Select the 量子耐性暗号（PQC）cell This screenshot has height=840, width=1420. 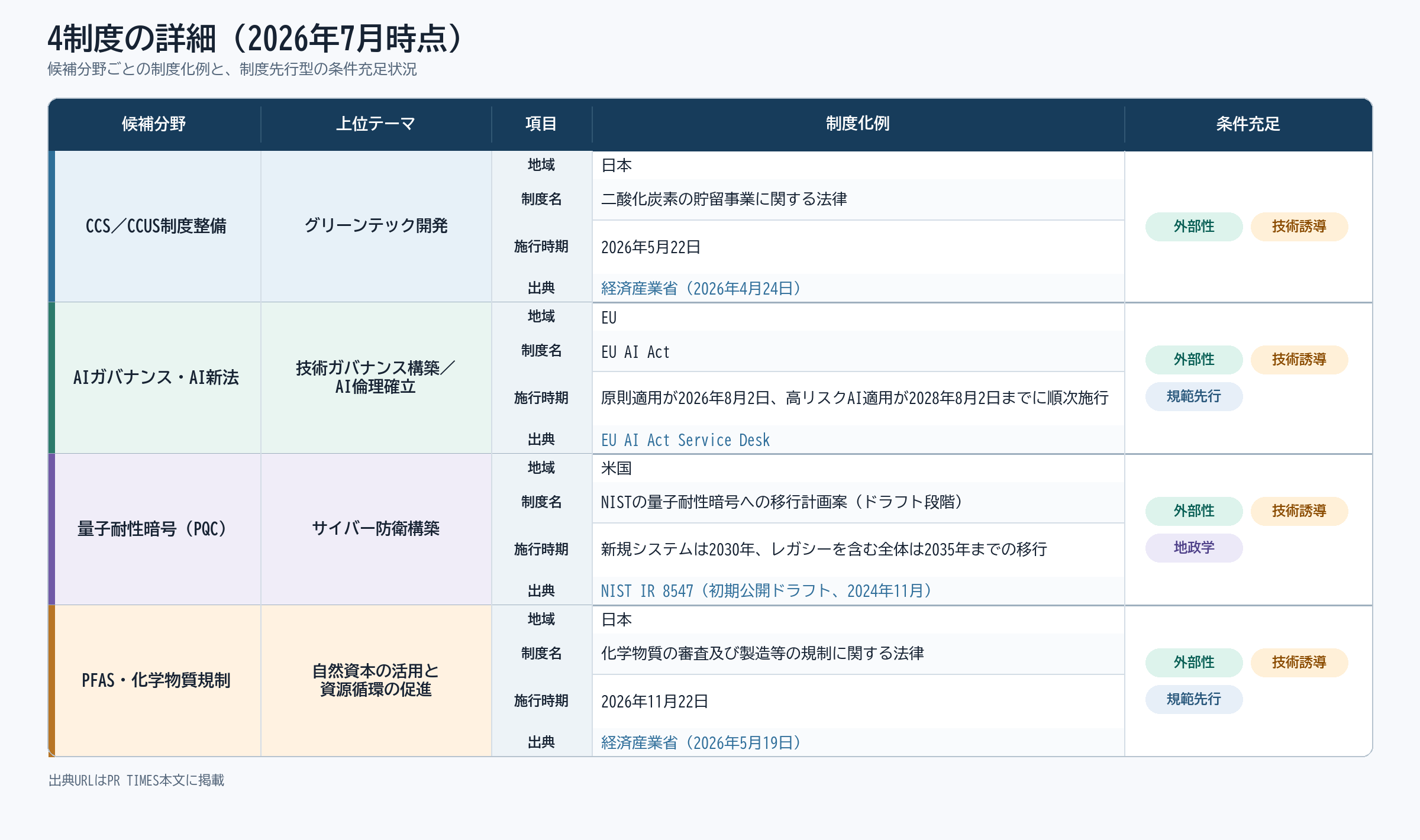pyautogui.click(x=156, y=529)
